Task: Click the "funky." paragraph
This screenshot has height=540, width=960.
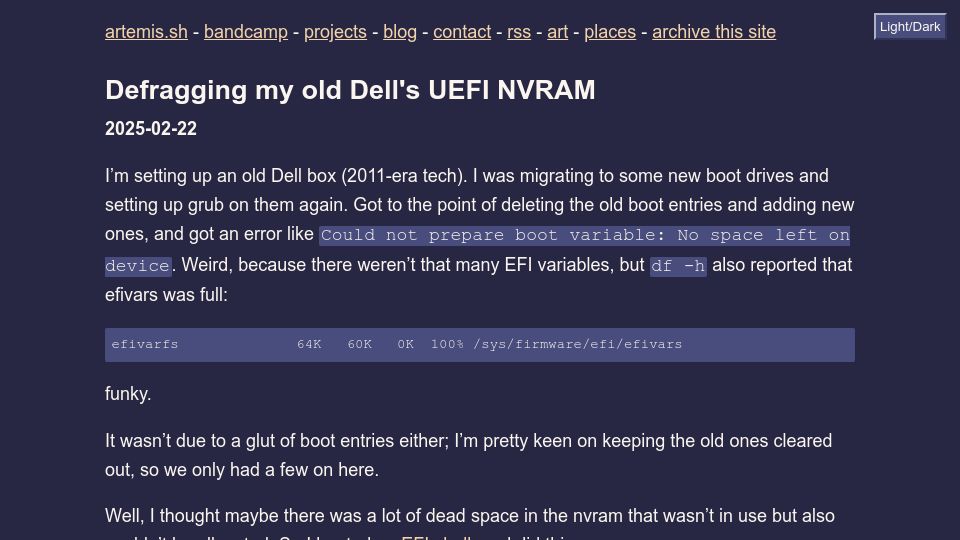Action: point(128,394)
